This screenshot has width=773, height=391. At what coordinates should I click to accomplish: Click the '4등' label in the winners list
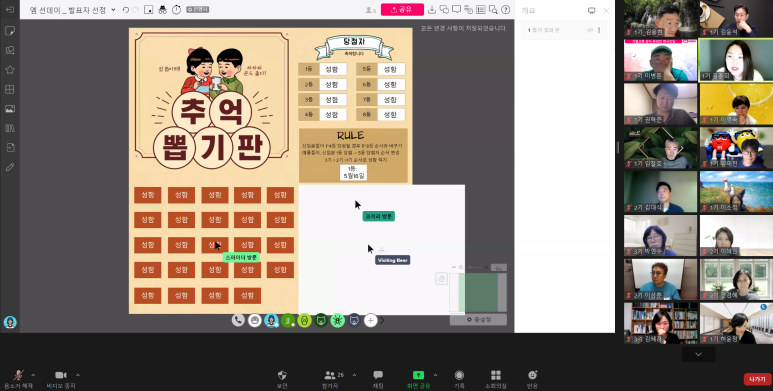[x=309, y=114]
